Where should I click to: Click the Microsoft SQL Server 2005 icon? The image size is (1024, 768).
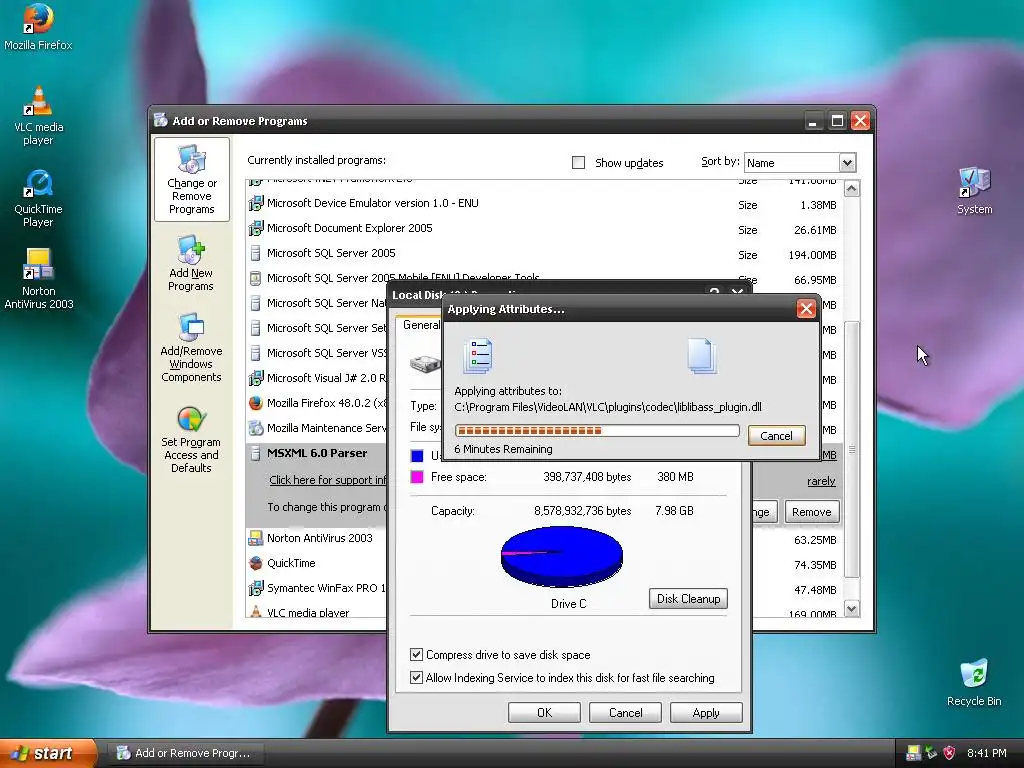(x=255, y=253)
